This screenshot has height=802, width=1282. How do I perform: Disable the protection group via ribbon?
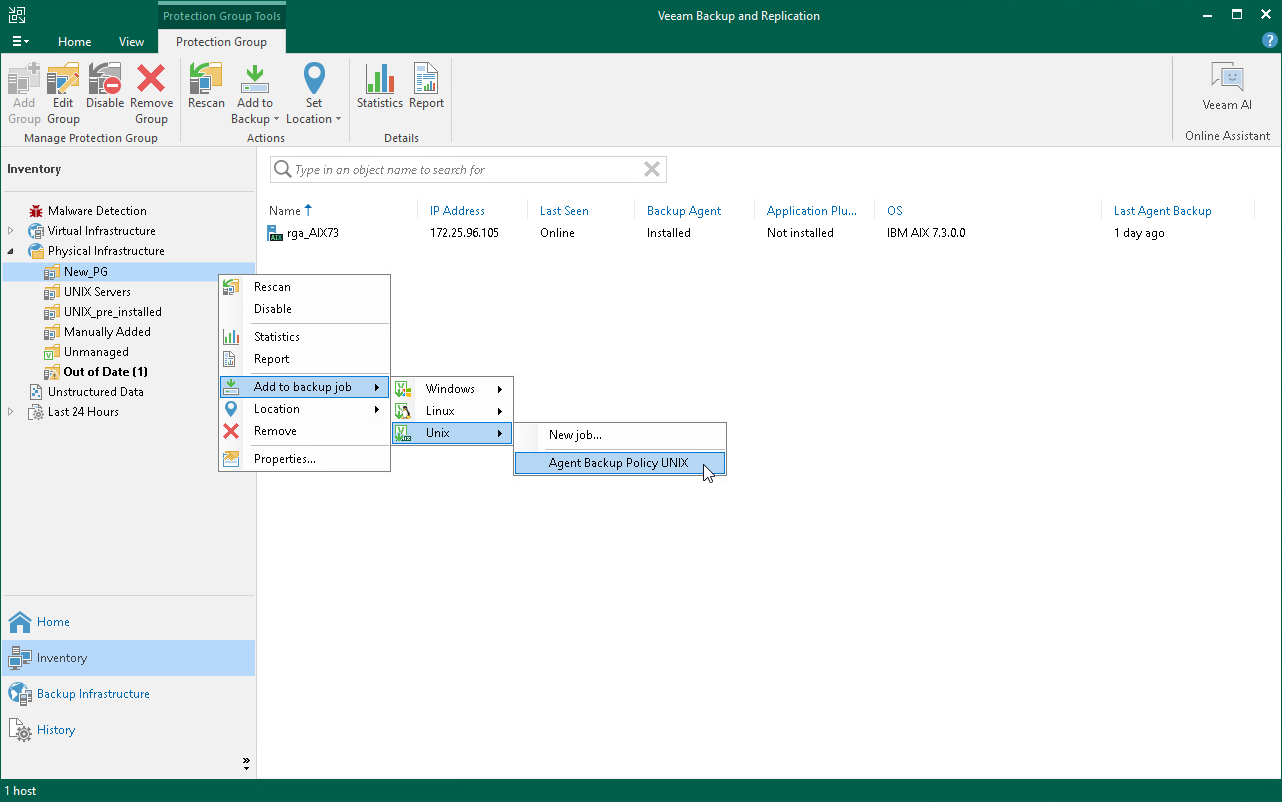(x=105, y=87)
